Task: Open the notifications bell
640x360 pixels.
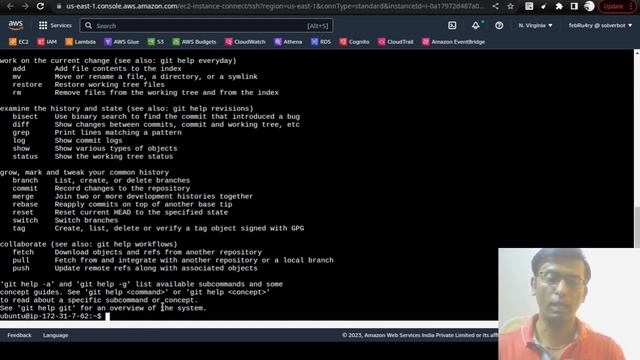Action: point(476,25)
